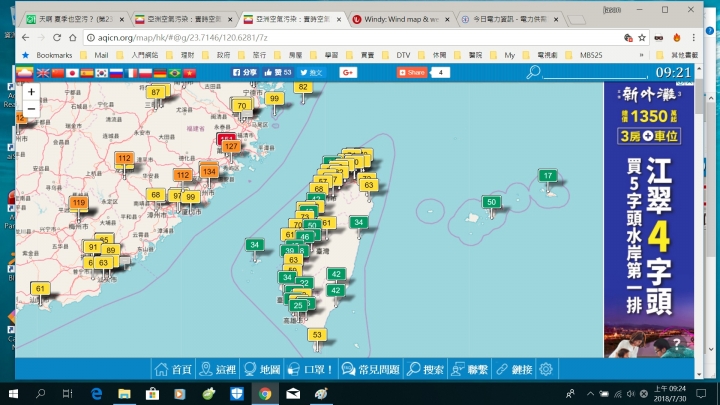Show hidden system tray icons
The image size is (720, 405).
pos(590,394)
